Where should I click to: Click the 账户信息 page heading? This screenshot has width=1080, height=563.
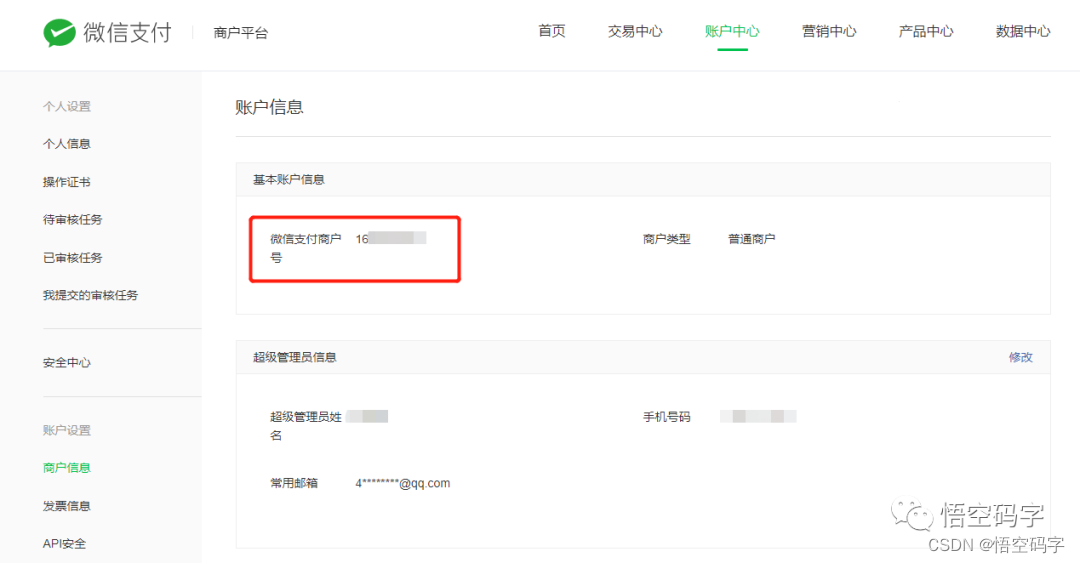(269, 108)
